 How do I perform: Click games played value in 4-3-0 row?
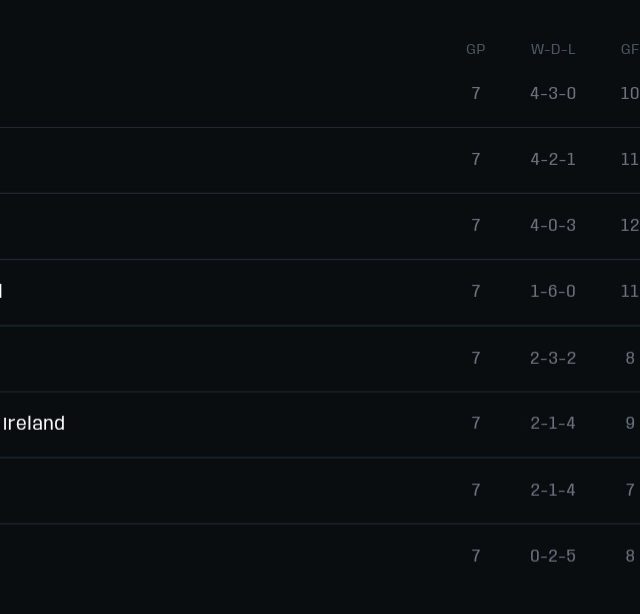click(476, 93)
